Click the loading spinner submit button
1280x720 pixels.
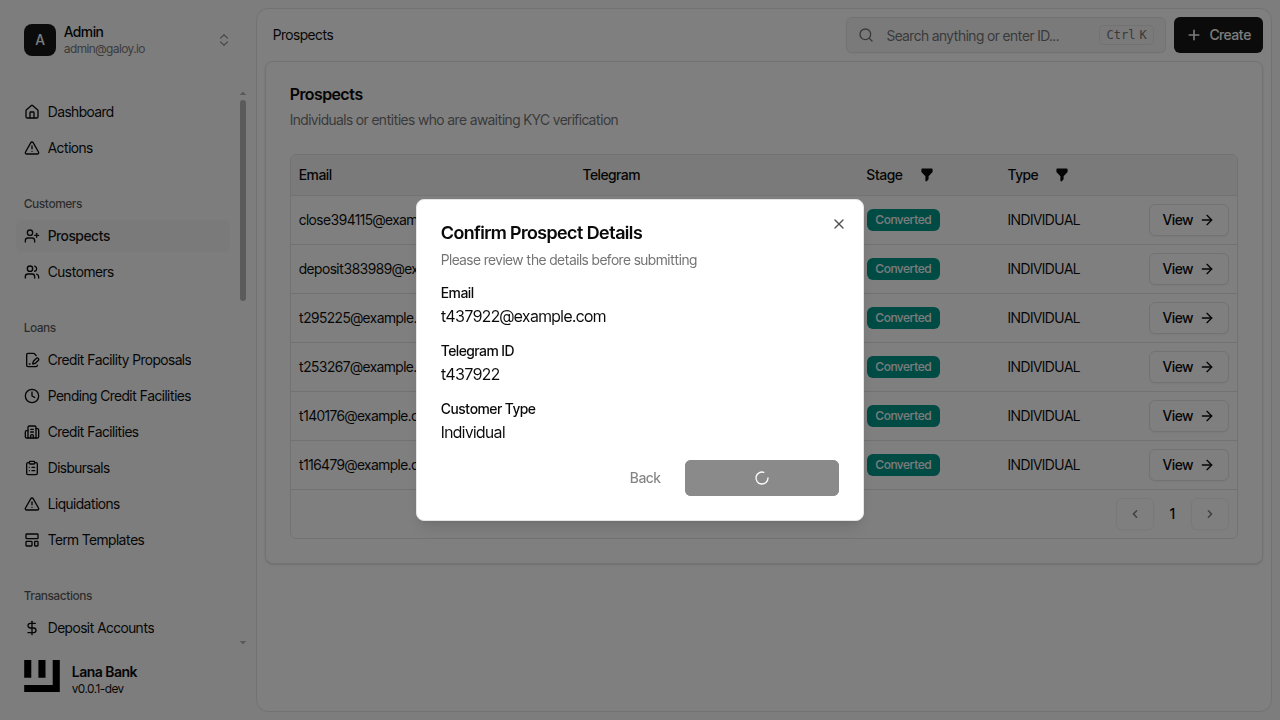(761, 478)
